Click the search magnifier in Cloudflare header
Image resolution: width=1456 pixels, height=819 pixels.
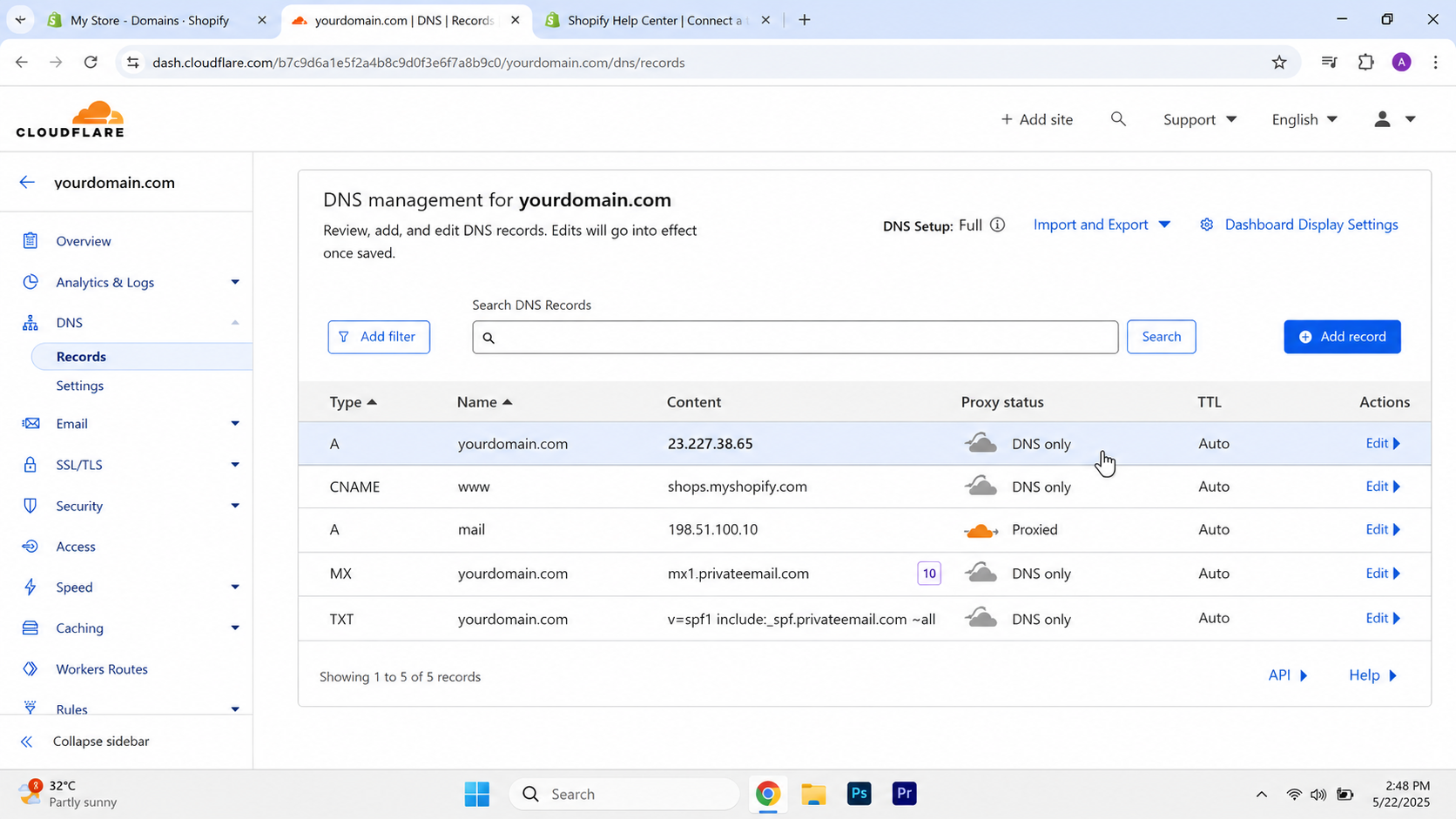coord(1118,119)
